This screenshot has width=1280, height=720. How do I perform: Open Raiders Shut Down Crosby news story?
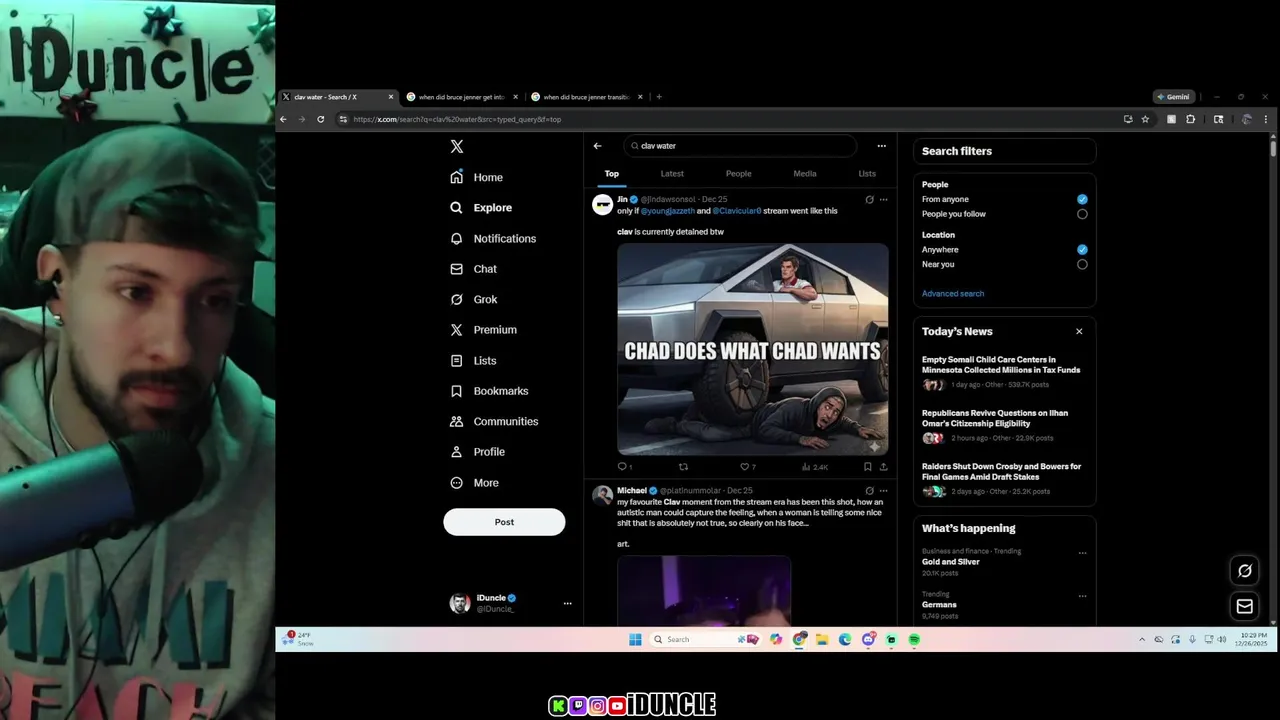coord(1001,471)
